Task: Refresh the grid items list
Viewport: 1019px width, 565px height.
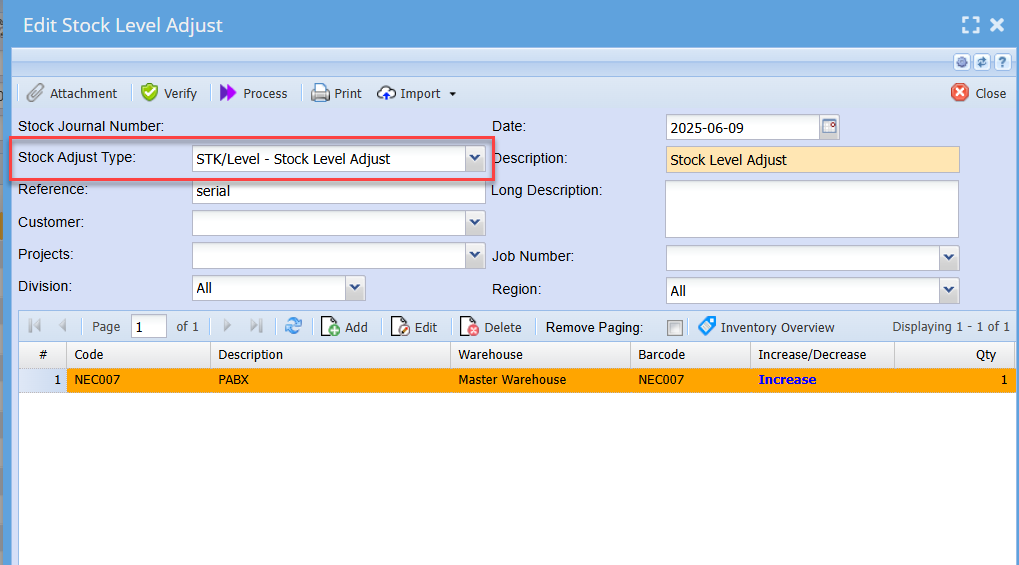Action: coord(293,327)
